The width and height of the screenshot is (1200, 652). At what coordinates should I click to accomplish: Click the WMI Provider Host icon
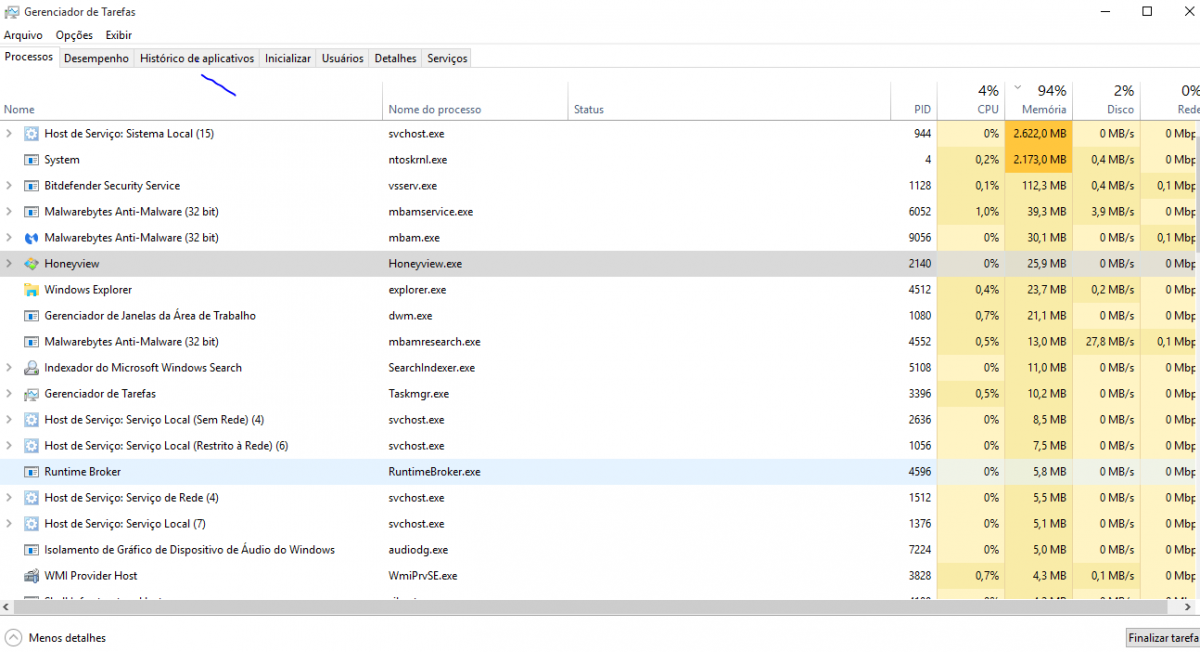pos(31,576)
